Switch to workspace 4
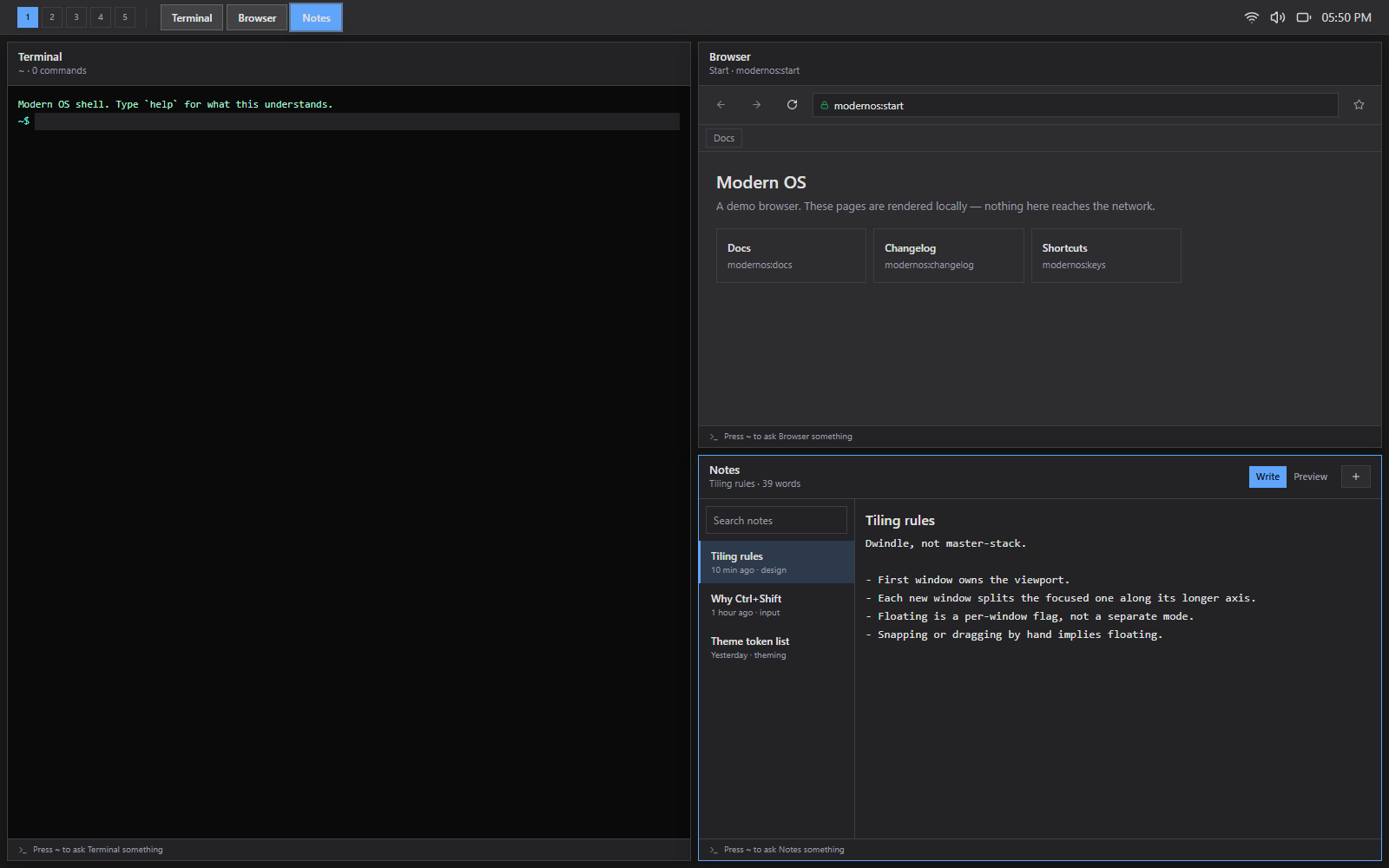The height and width of the screenshot is (868, 1389). tap(101, 17)
